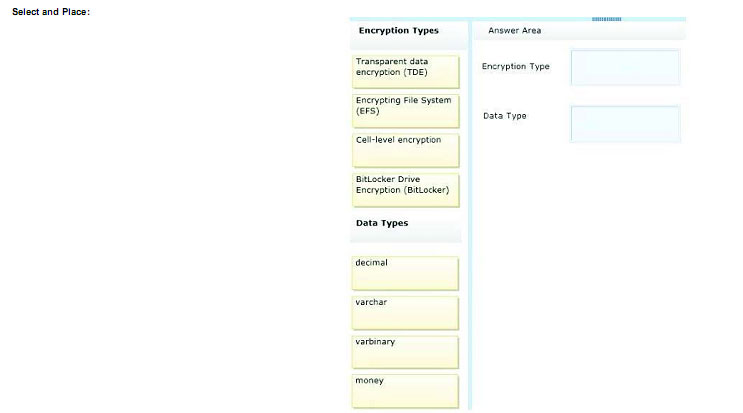
Task: Click the Answer Area heading
Action: point(515,30)
